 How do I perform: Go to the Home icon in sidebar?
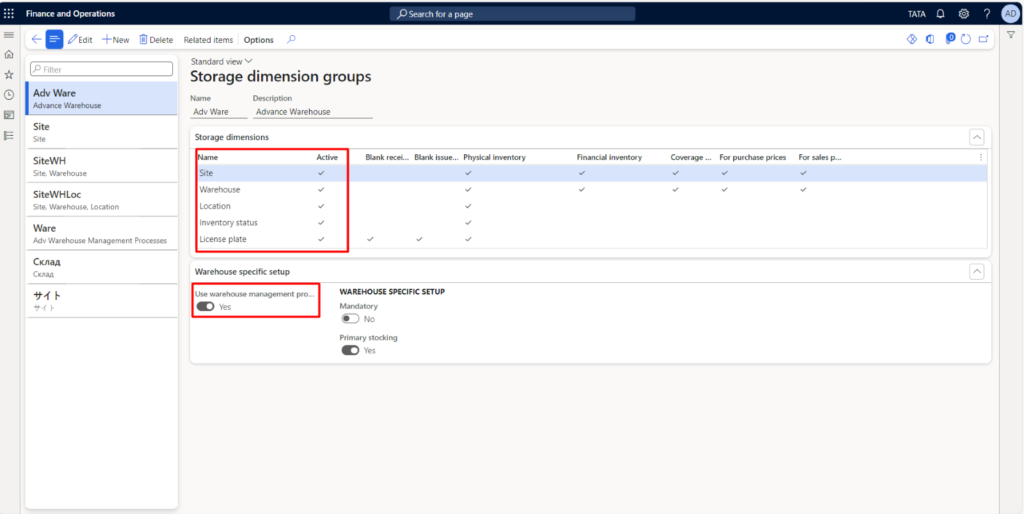pyautogui.click(x=9, y=55)
